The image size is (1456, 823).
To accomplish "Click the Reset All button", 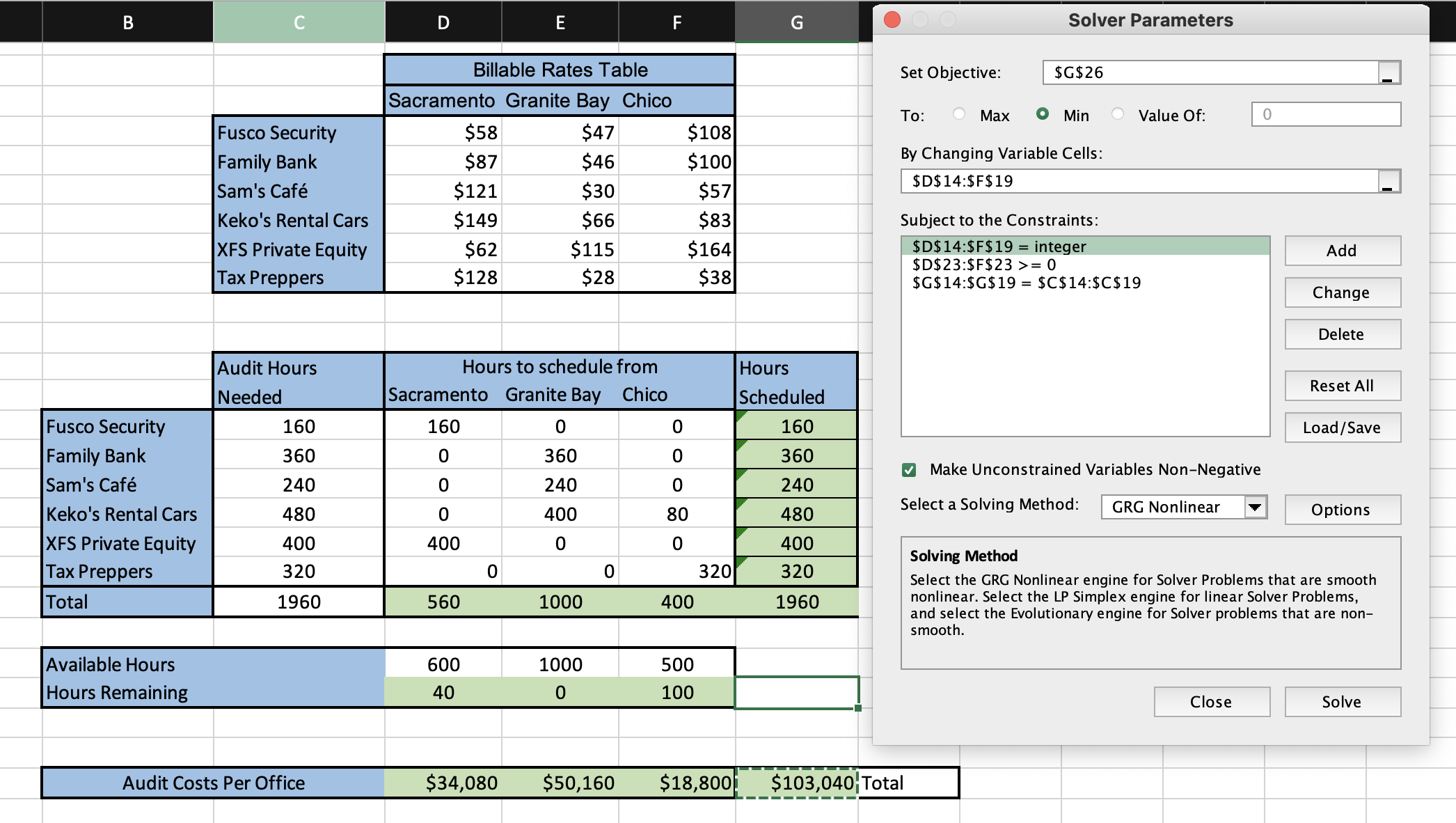I will coord(1342,386).
